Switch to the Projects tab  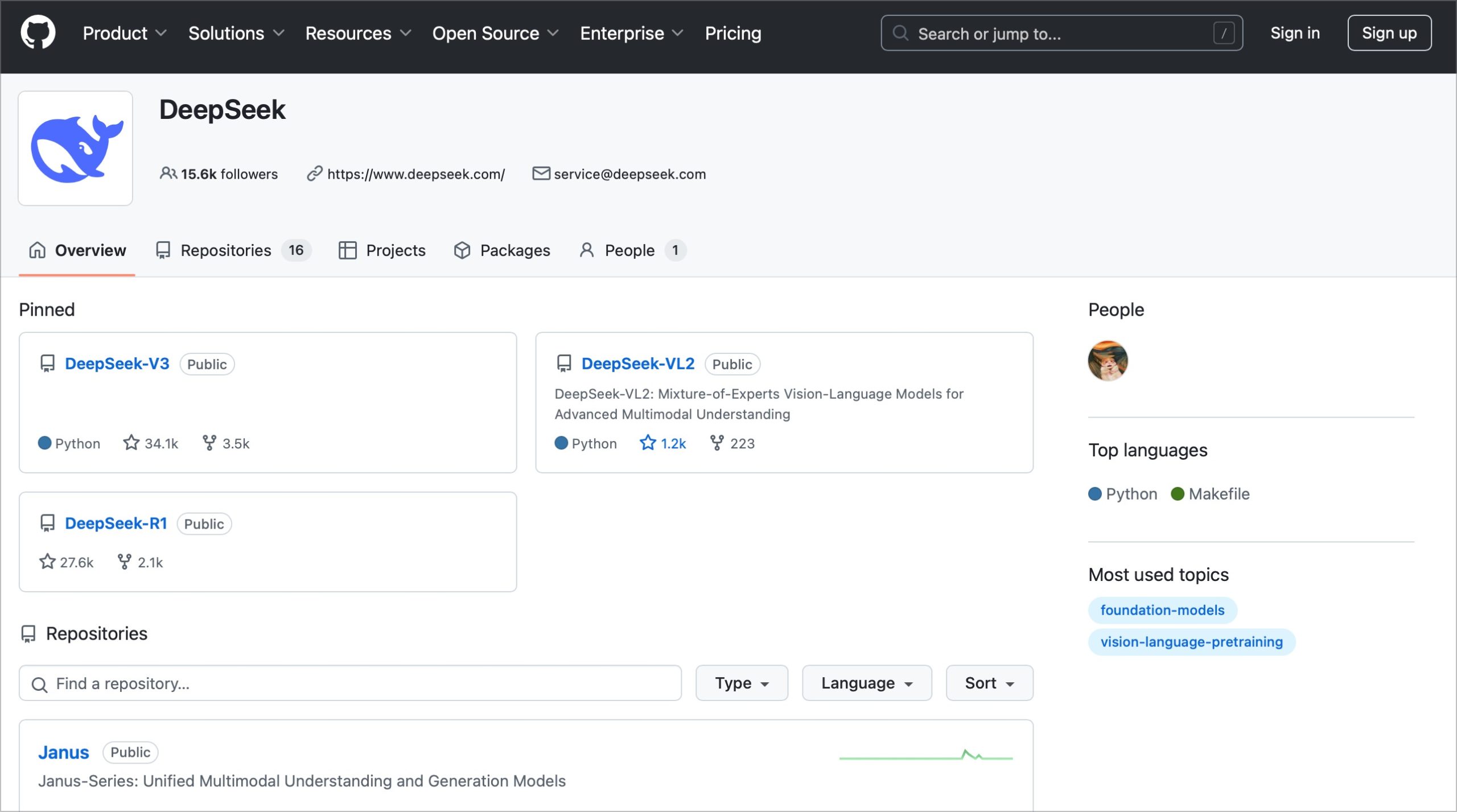[x=382, y=250]
